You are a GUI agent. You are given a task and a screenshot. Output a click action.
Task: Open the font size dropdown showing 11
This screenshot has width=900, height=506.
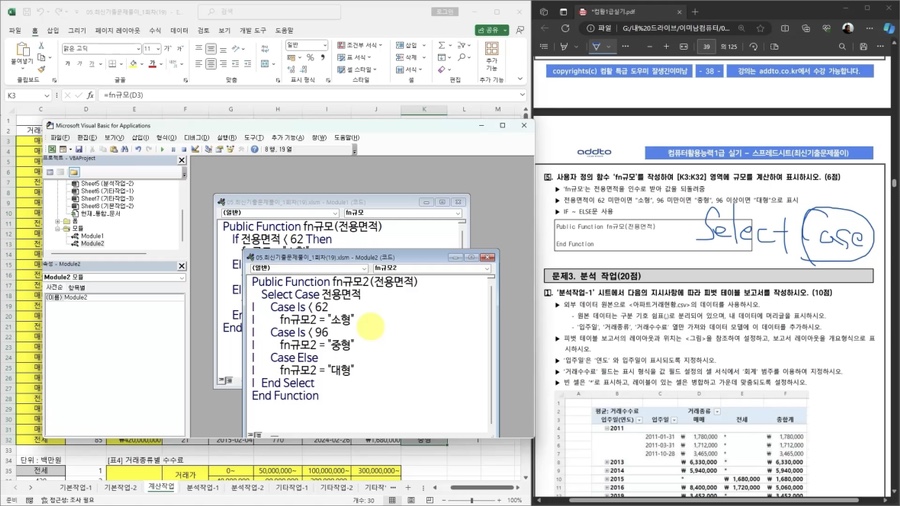pyautogui.click(x=158, y=49)
